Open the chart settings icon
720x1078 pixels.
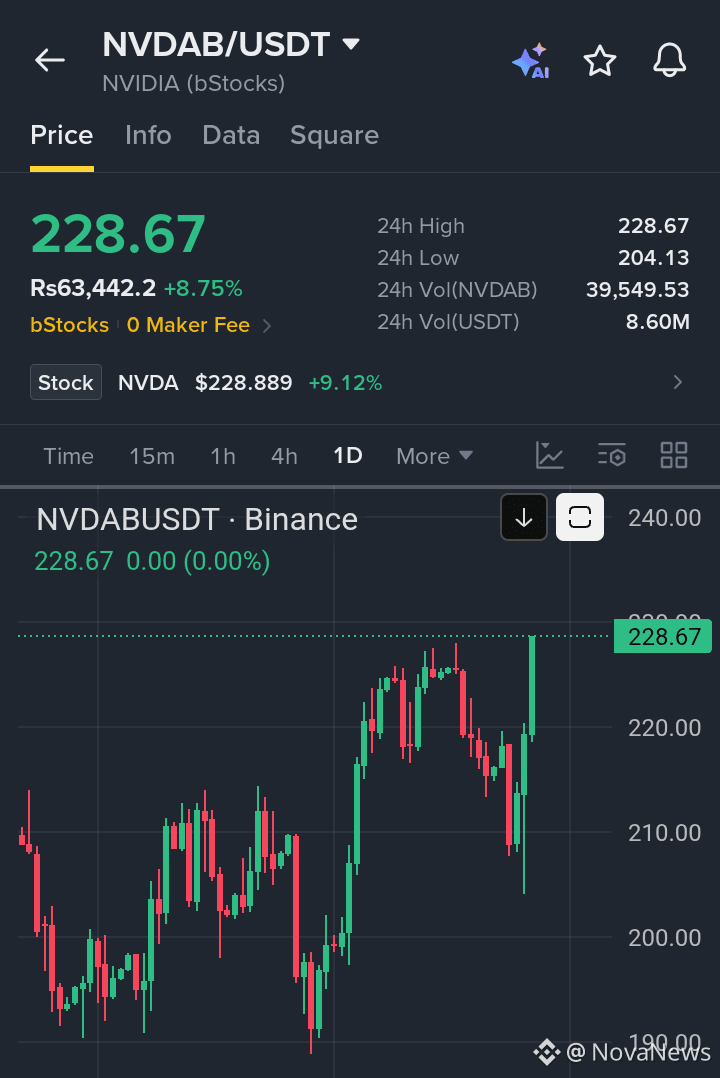click(x=611, y=455)
